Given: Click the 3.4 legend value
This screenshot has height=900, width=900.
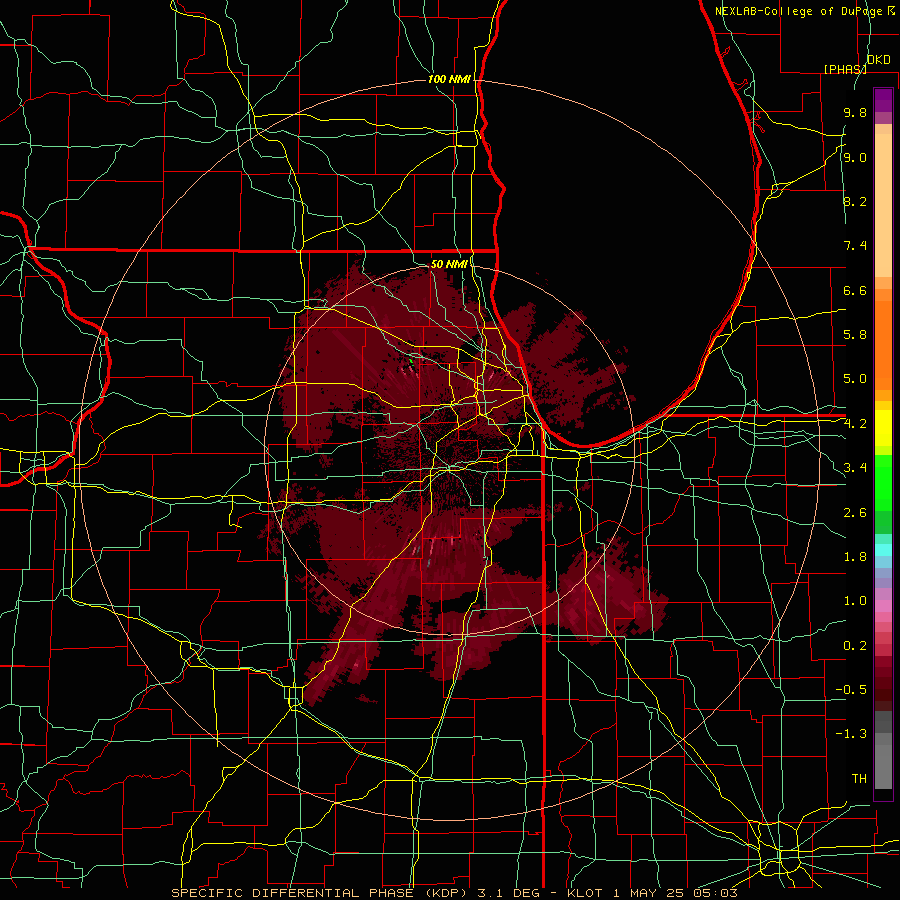Looking at the screenshot, I should 855,468.
